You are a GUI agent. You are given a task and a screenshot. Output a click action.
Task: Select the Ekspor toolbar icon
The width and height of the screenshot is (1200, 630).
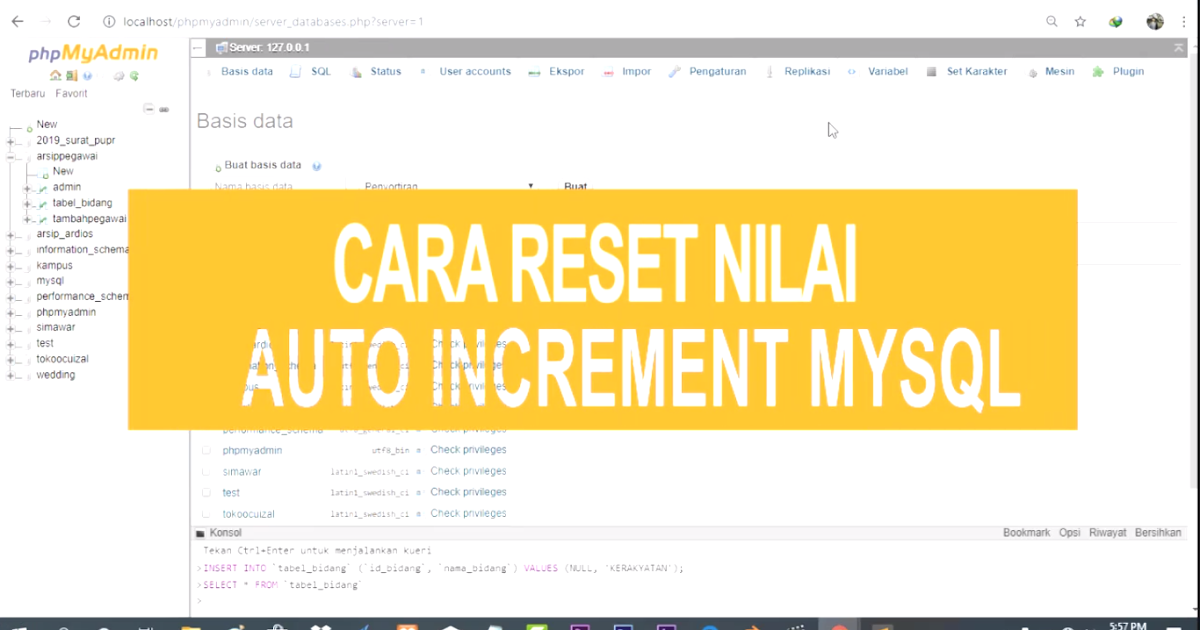[x=536, y=71]
